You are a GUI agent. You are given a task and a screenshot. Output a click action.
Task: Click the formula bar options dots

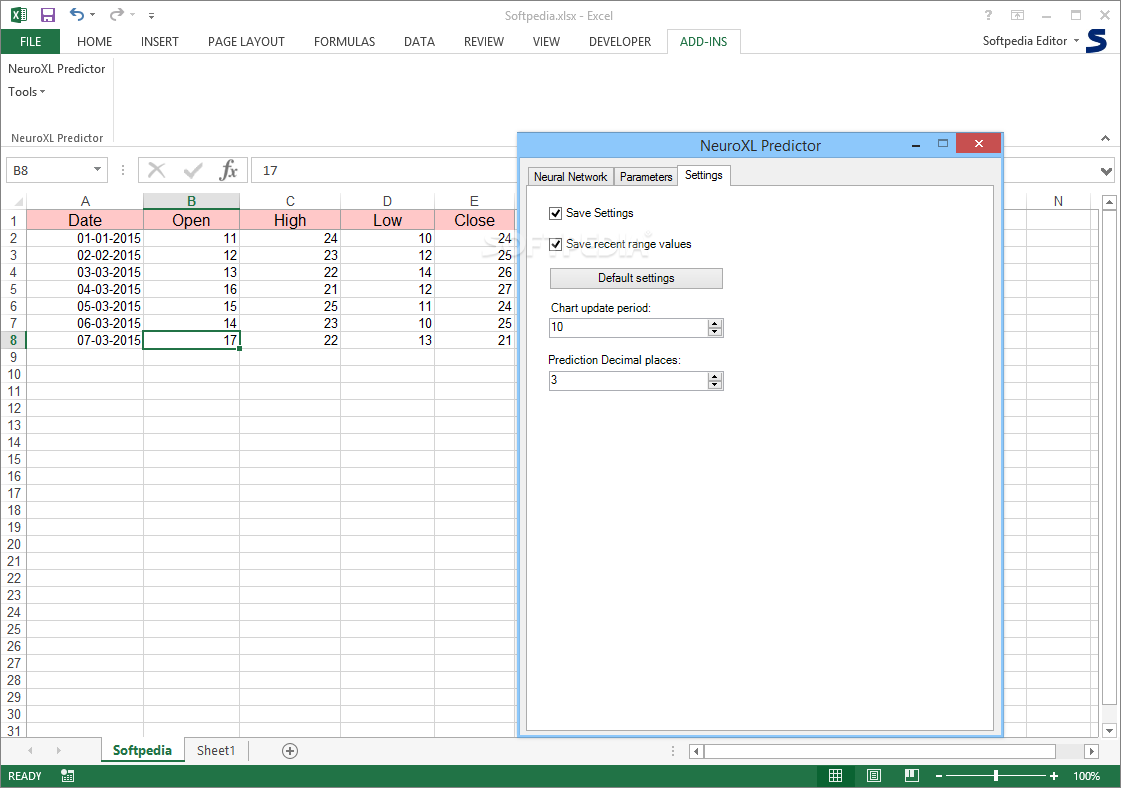tap(123, 170)
